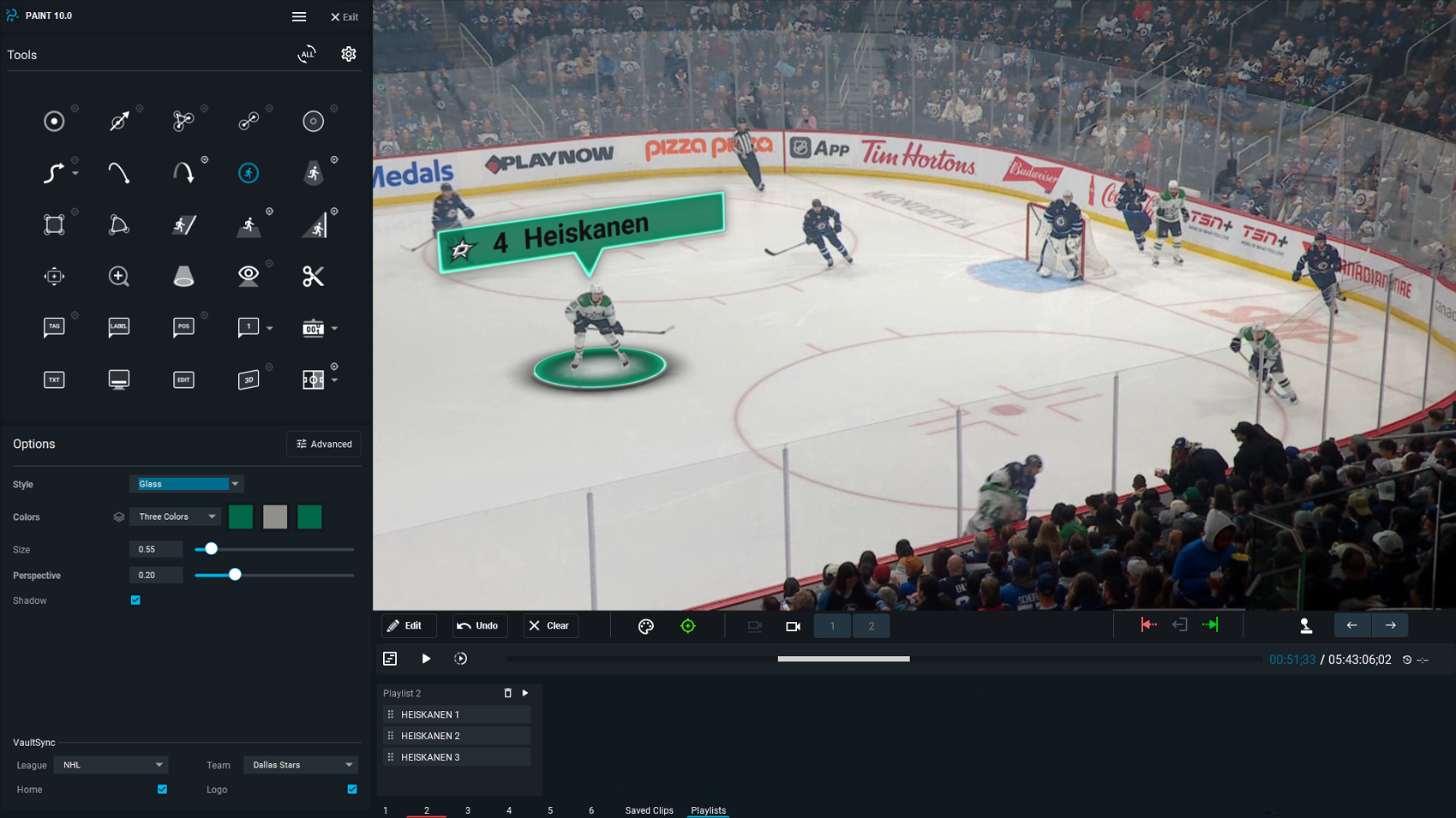Disable the Logo checkbox

click(x=352, y=789)
